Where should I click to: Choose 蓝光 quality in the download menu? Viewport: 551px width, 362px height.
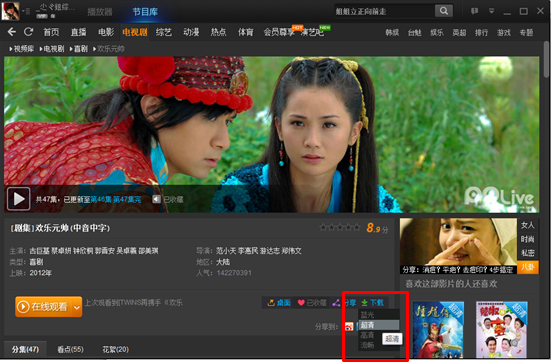coord(379,315)
